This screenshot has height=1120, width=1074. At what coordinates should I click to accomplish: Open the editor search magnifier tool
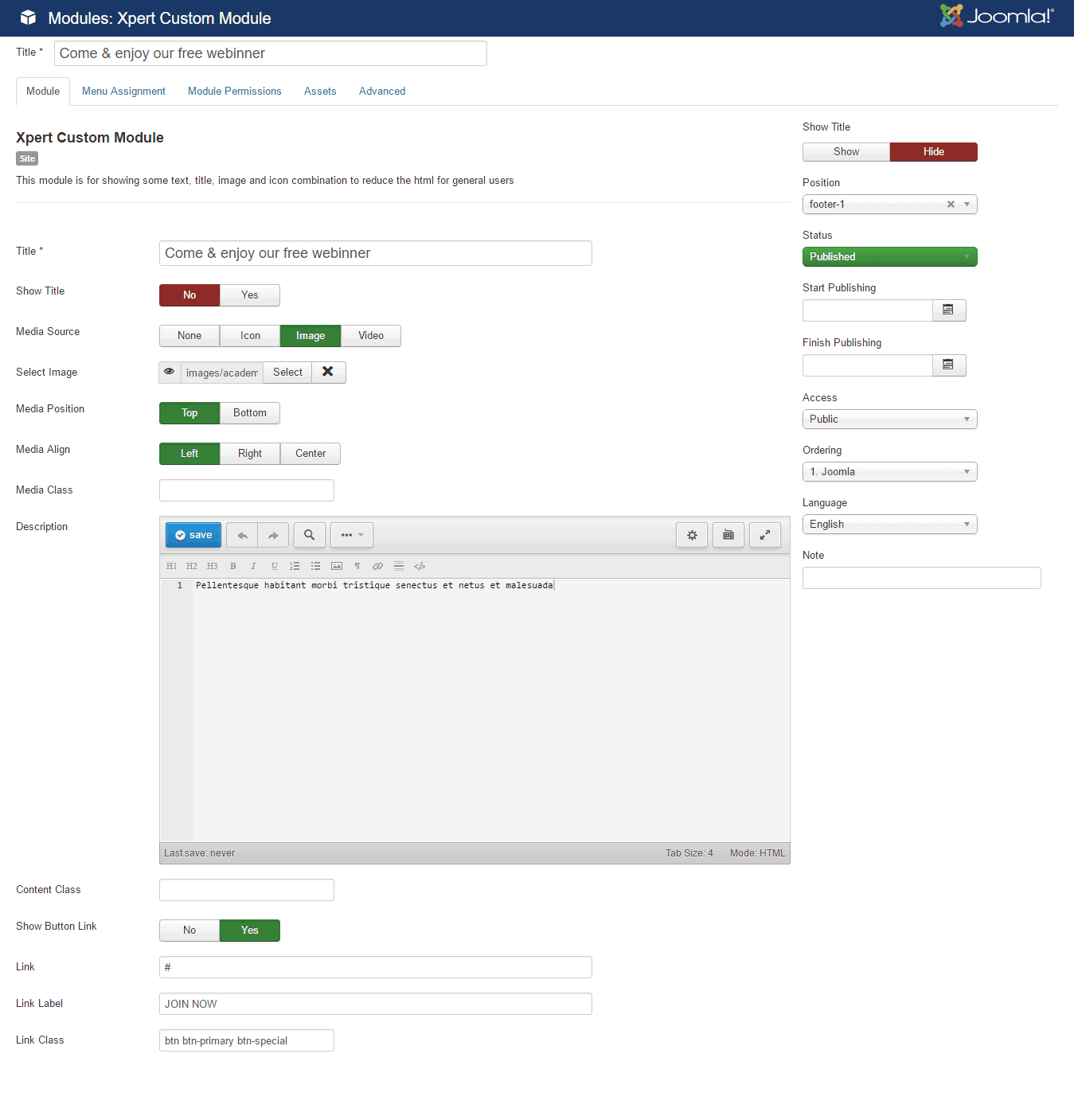point(310,536)
